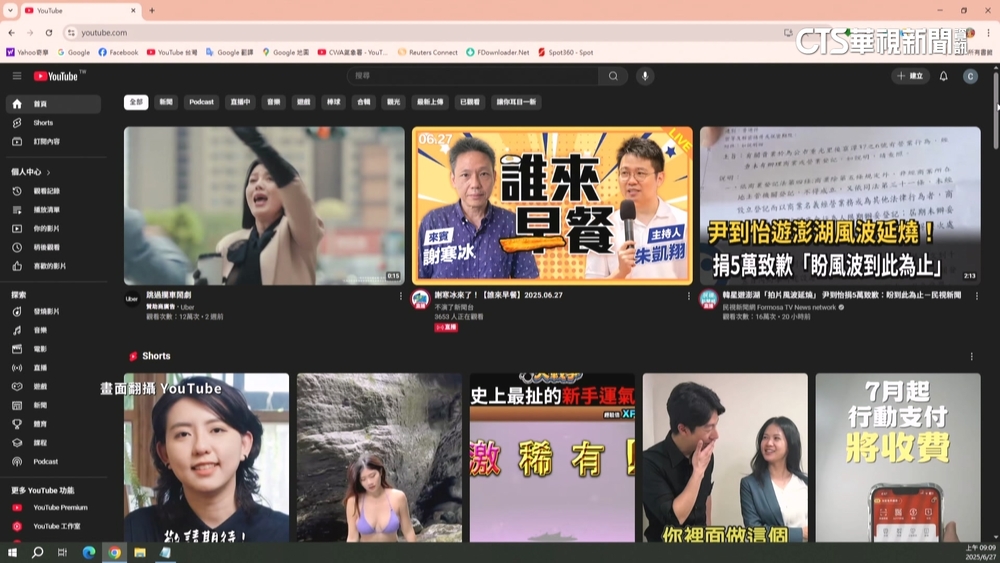Select the 直播中 filter chip
The image size is (1000, 563).
point(240,102)
